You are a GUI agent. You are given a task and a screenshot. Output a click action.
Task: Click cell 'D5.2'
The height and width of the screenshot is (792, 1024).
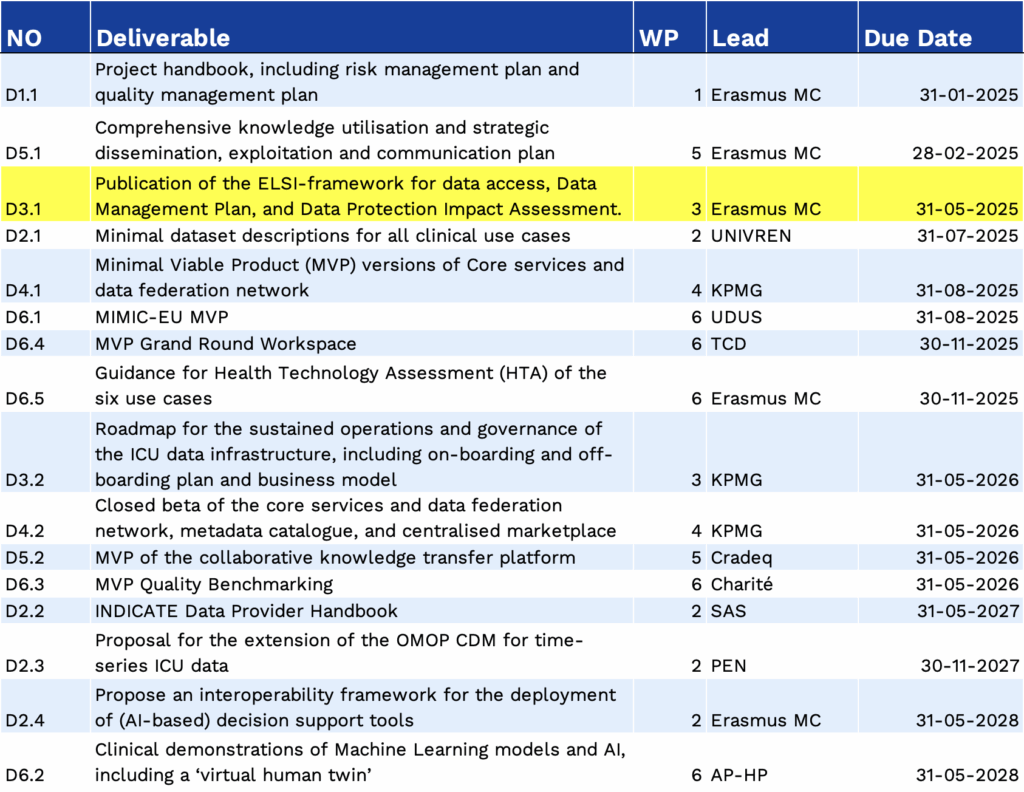pos(45,558)
